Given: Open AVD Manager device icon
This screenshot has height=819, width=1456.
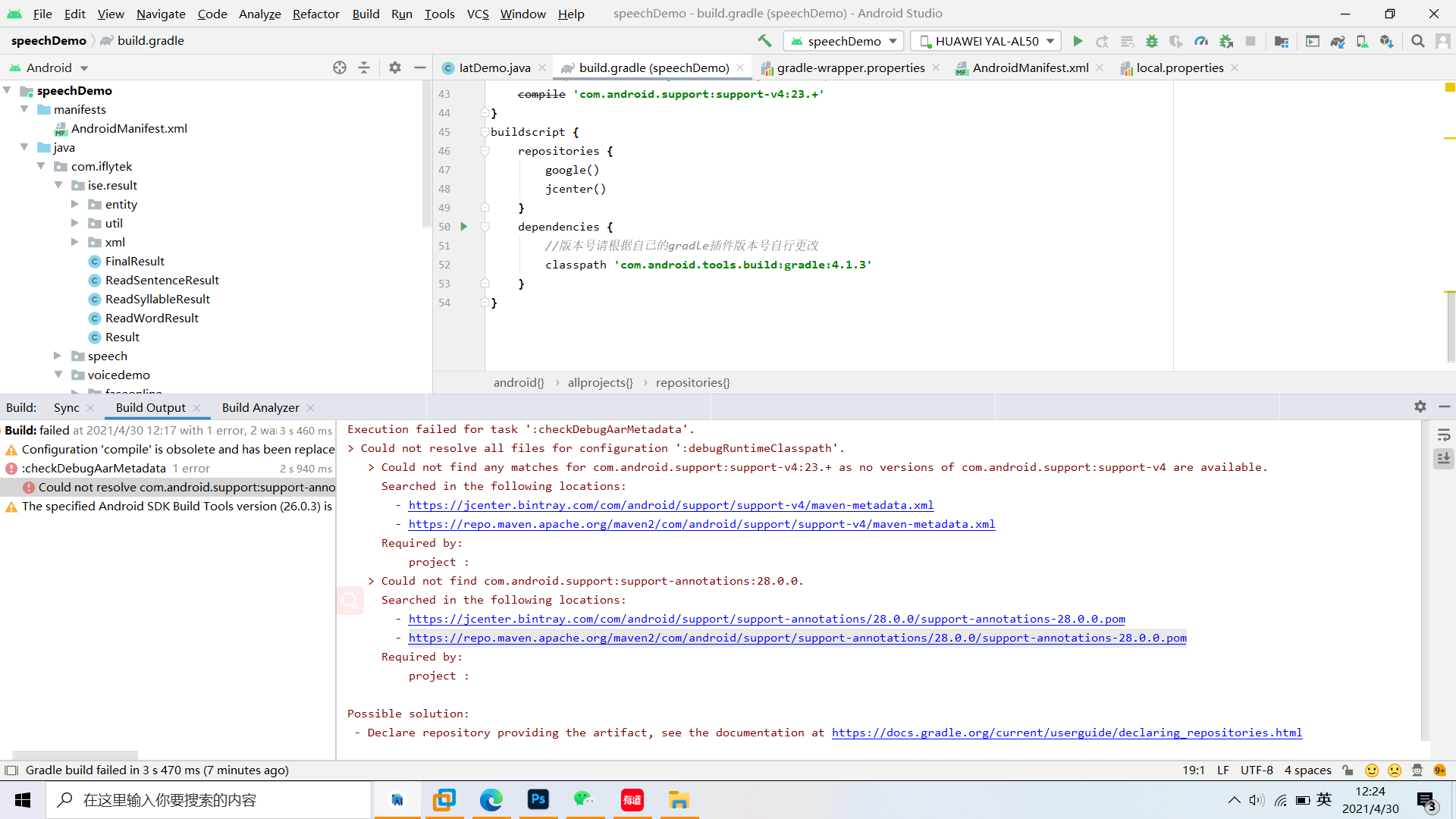Looking at the screenshot, I should 1362,41.
